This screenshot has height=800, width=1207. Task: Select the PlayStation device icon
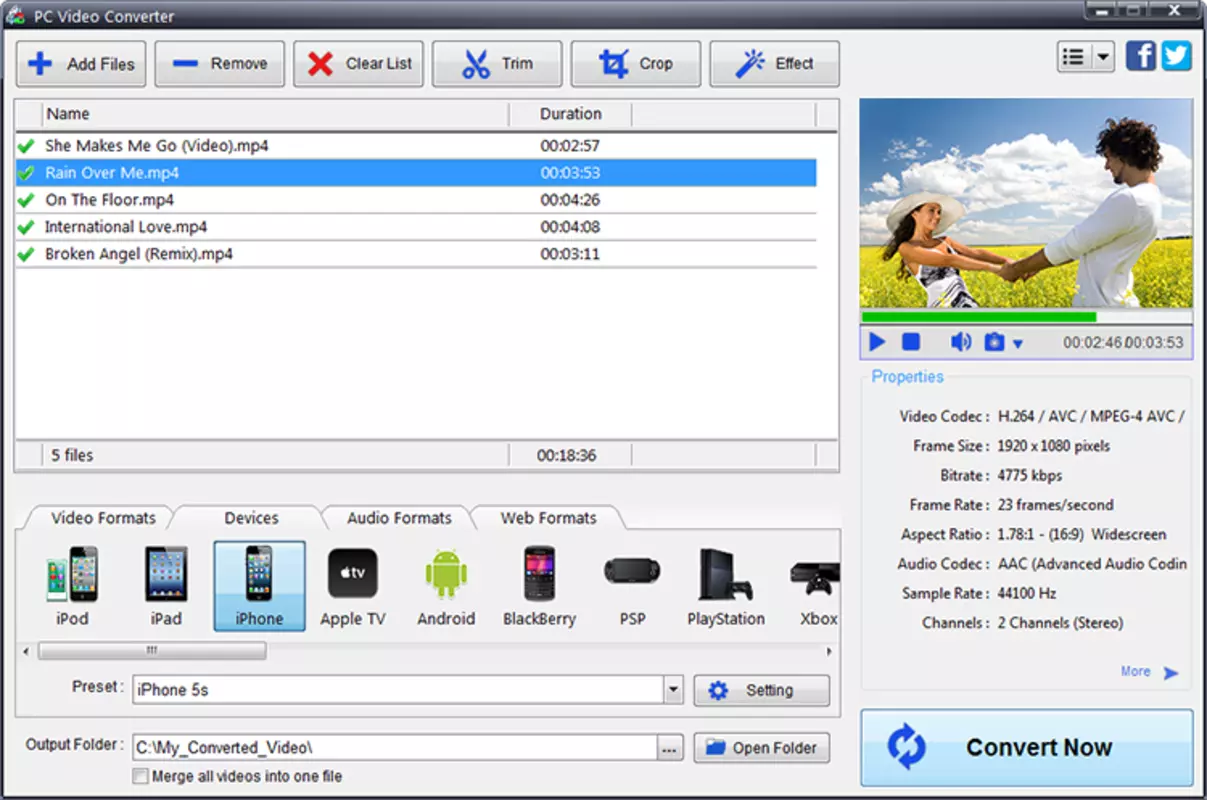click(726, 587)
